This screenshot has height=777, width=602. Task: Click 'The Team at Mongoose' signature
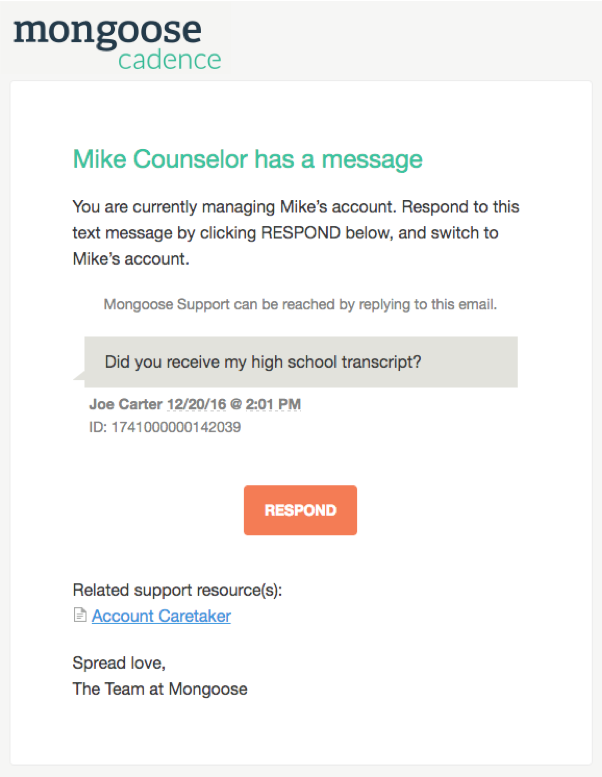160,688
